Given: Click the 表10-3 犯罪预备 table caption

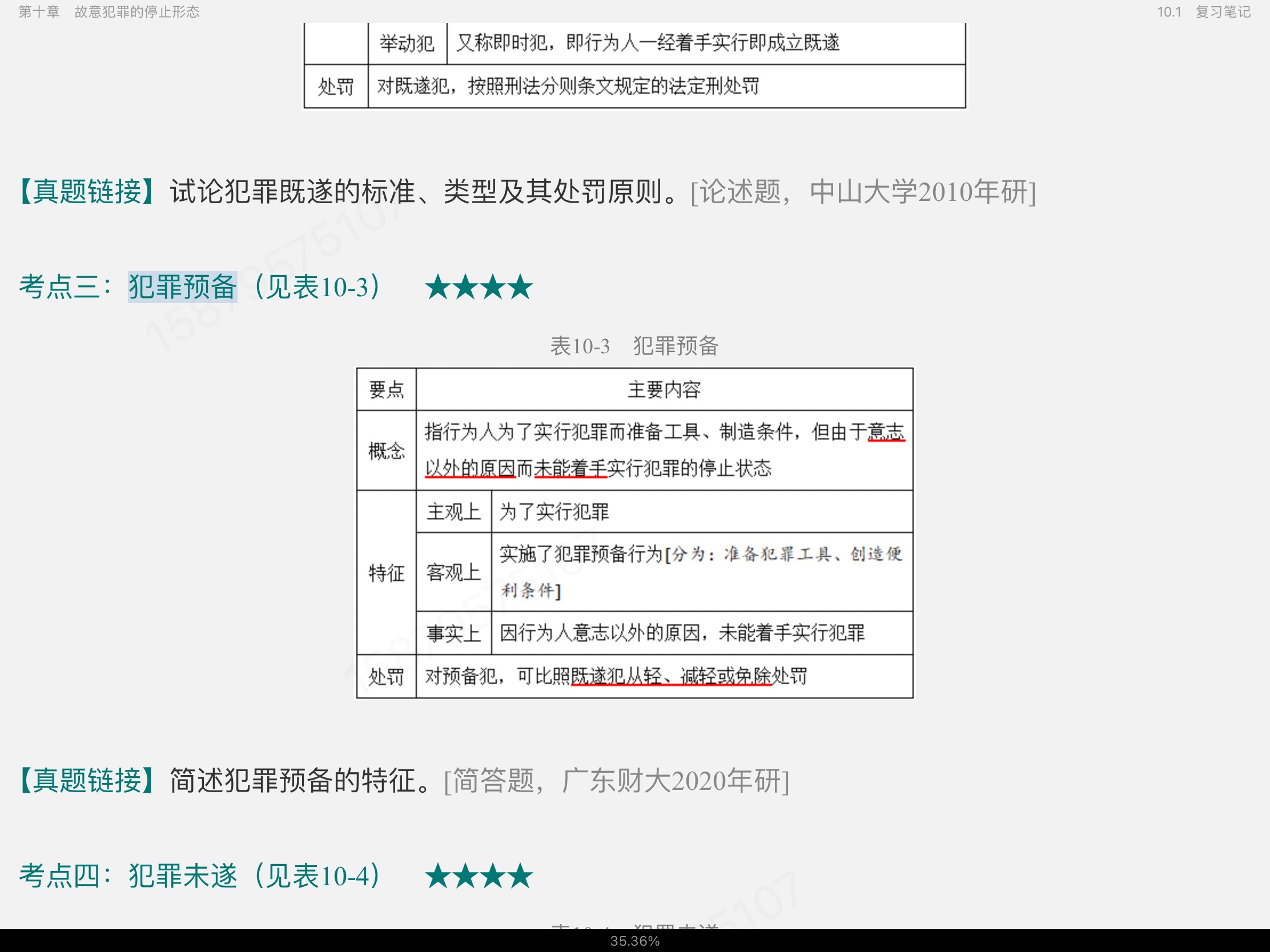Looking at the screenshot, I should click(x=634, y=346).
